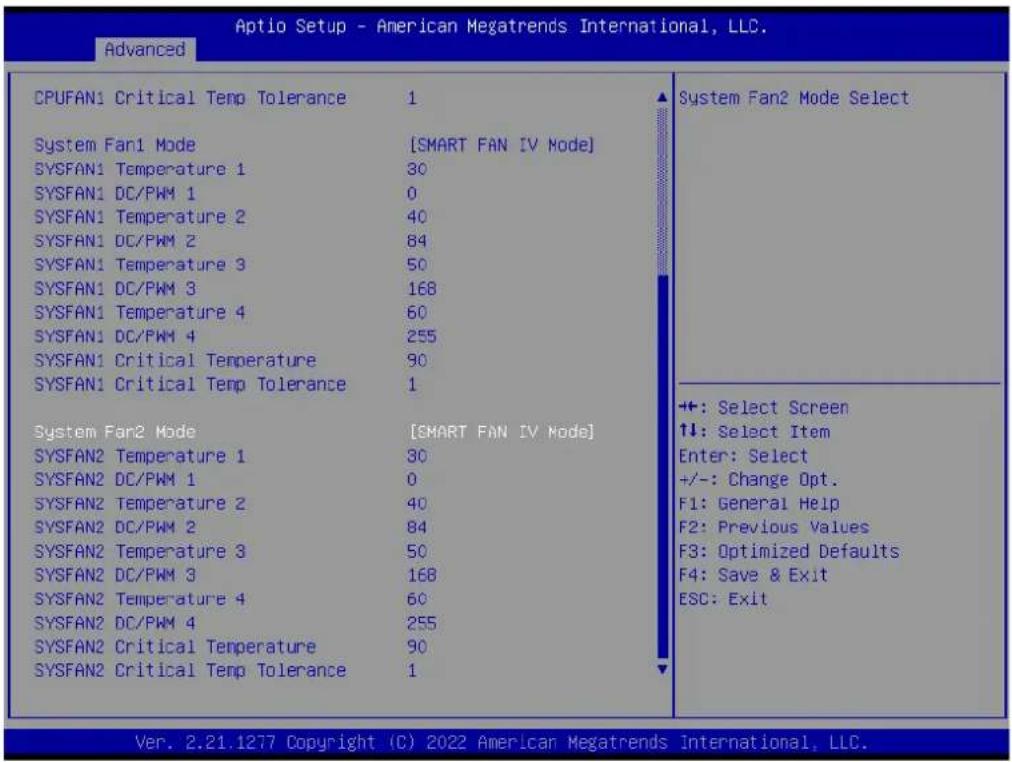Screen dimensions: 1012x762
Task: Select SYSFAN1 Critical Temperature label
Action: click(176, 360)
